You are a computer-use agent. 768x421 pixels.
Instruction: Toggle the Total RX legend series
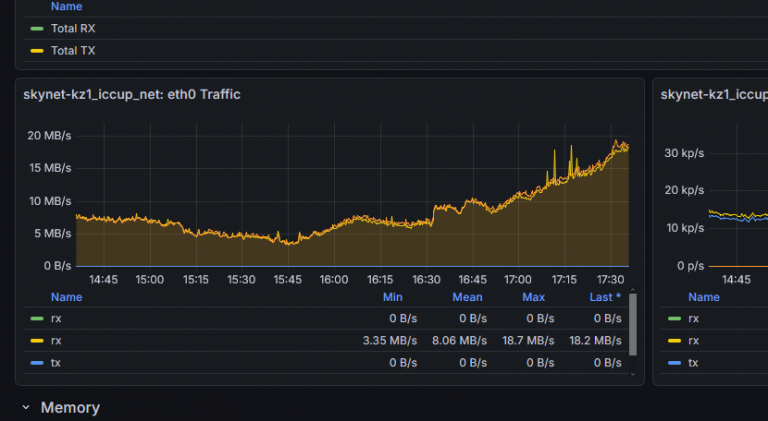click(x=73, y=28)
